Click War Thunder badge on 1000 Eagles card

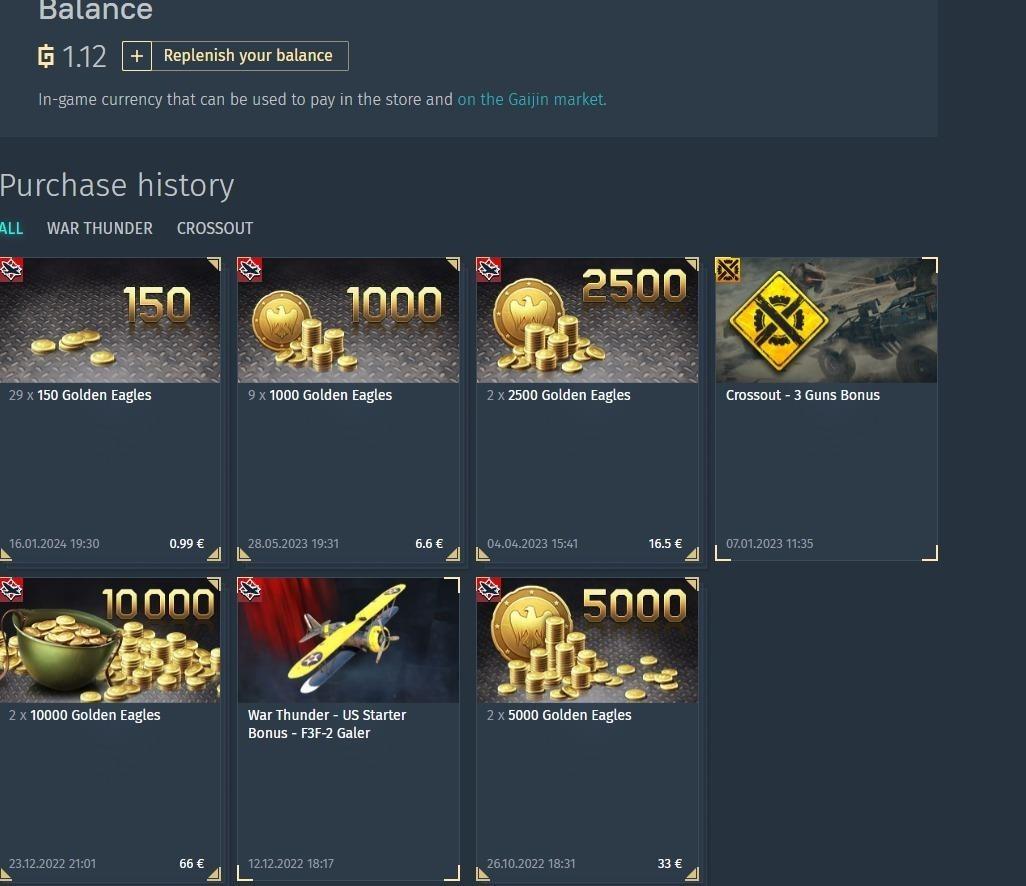(249, 269)
